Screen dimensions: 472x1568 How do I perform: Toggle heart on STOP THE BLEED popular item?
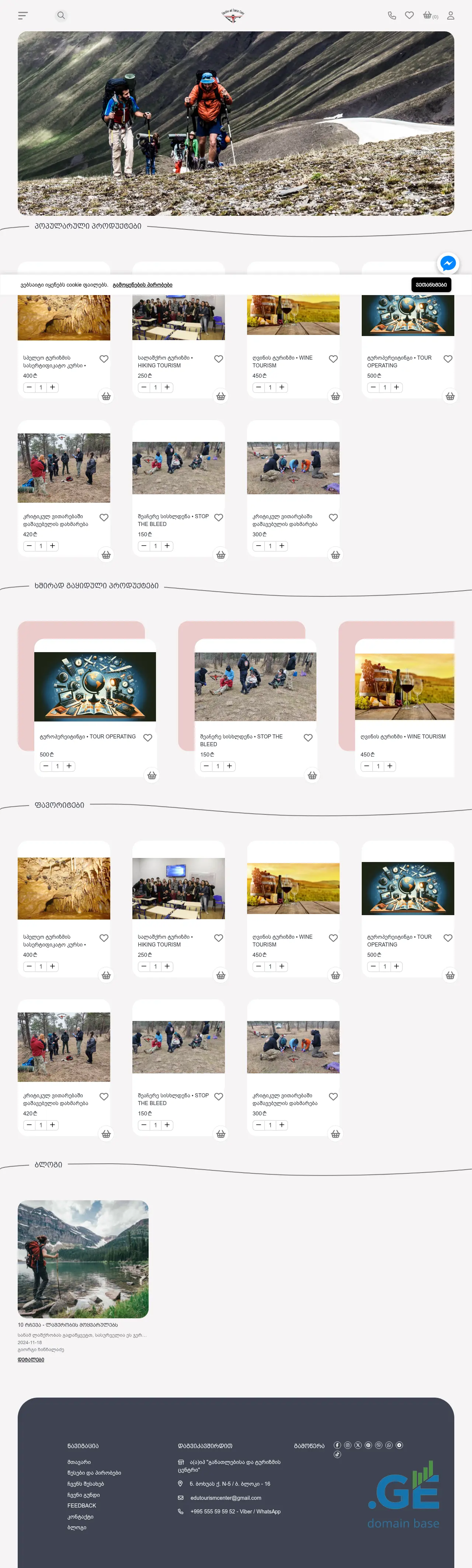coord(218,518)
